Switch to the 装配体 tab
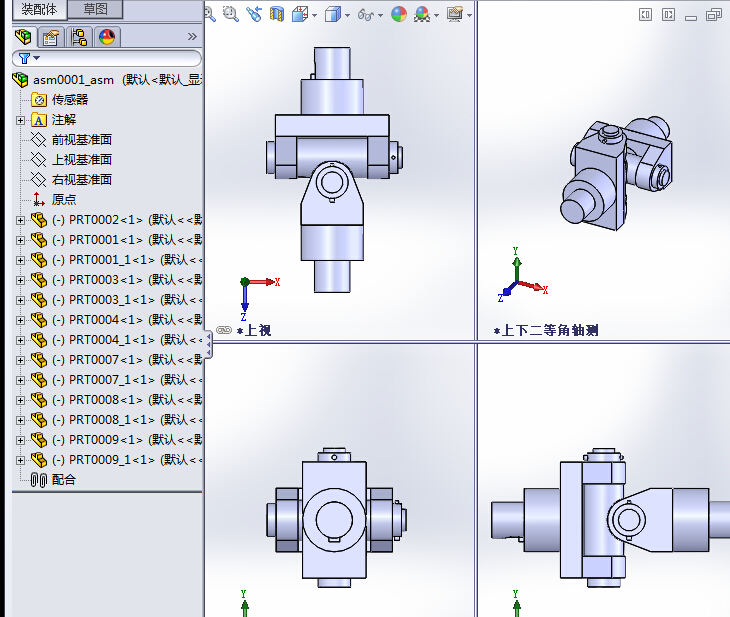 pos(39,9)
